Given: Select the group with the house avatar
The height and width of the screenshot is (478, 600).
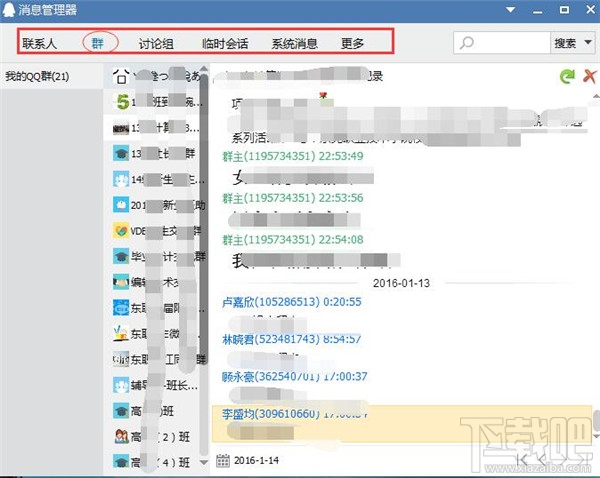Looking at the screenshot, I should (x=121, y=76).
